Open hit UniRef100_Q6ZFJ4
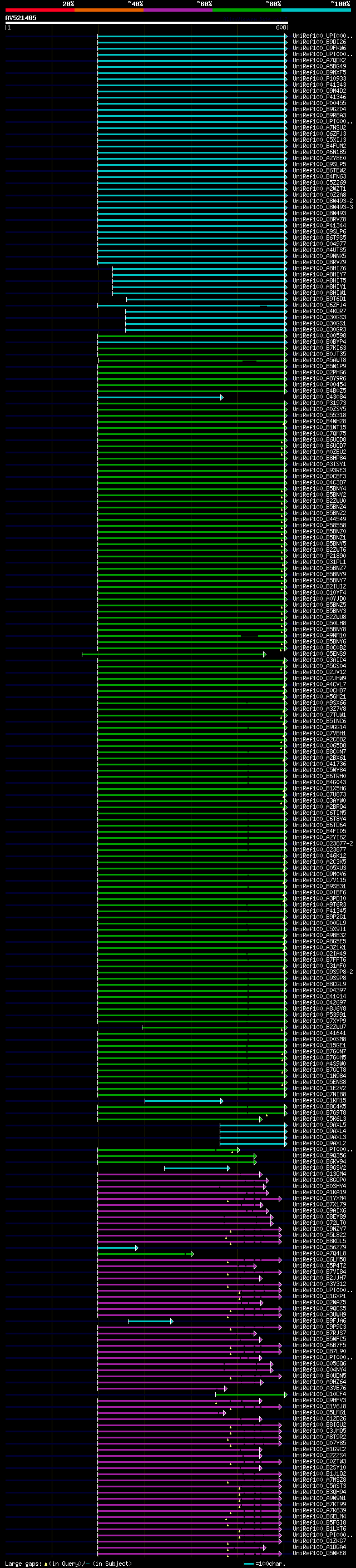This screenshot has width=356, height=1568. coord(319,305)
